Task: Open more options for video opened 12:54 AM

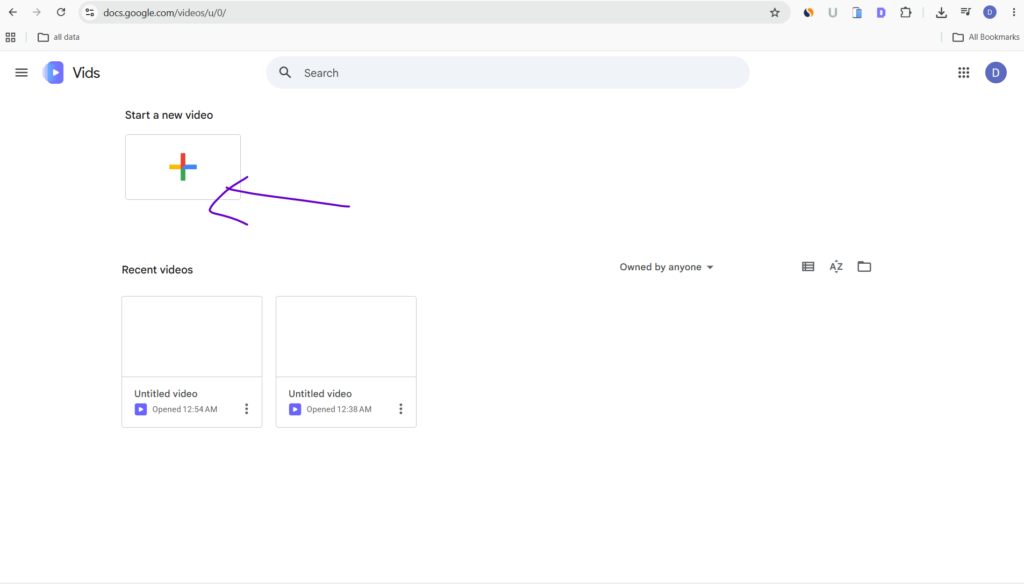Action: (246, 409)
